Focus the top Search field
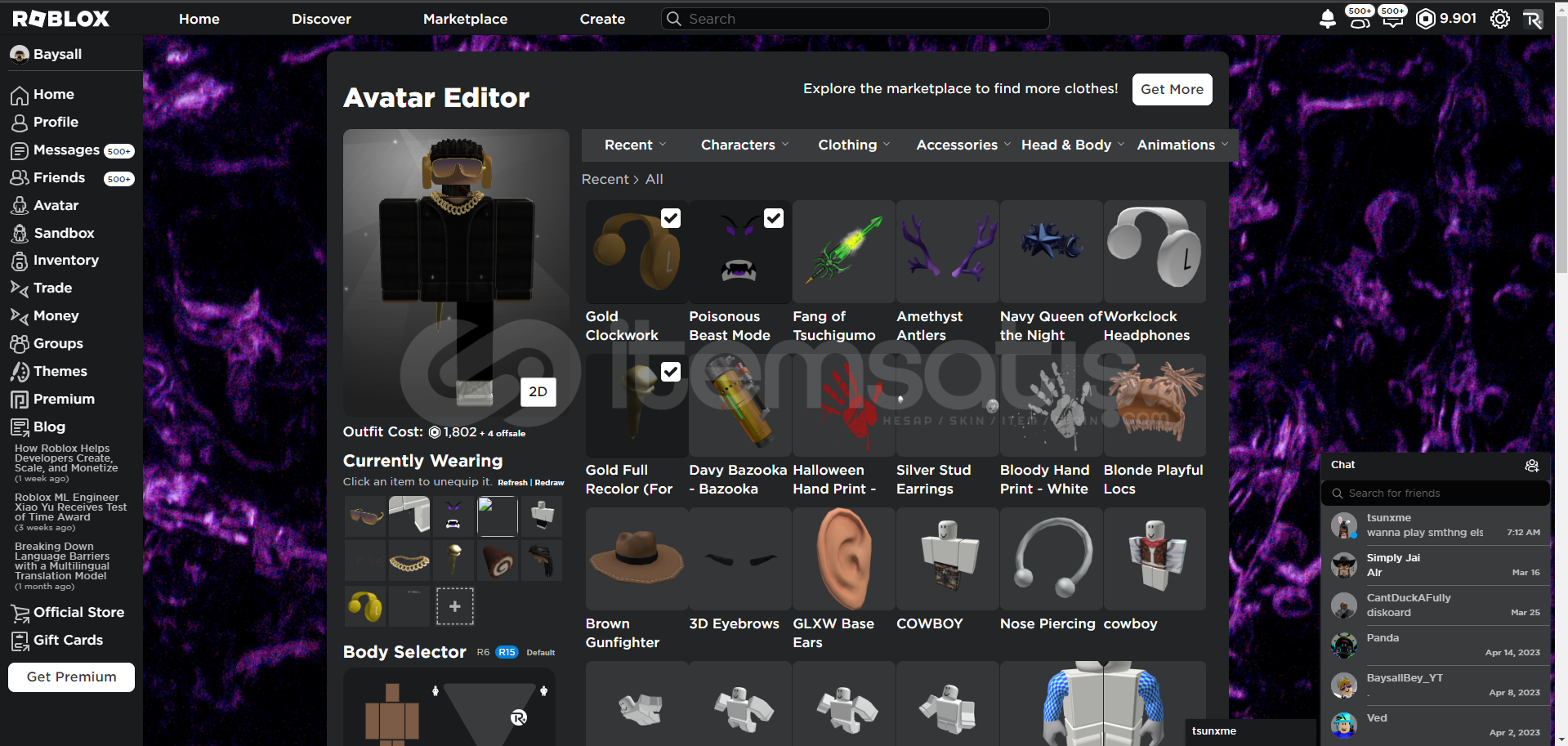This screenshot has height=746, width=1568. tap(855, 19)
